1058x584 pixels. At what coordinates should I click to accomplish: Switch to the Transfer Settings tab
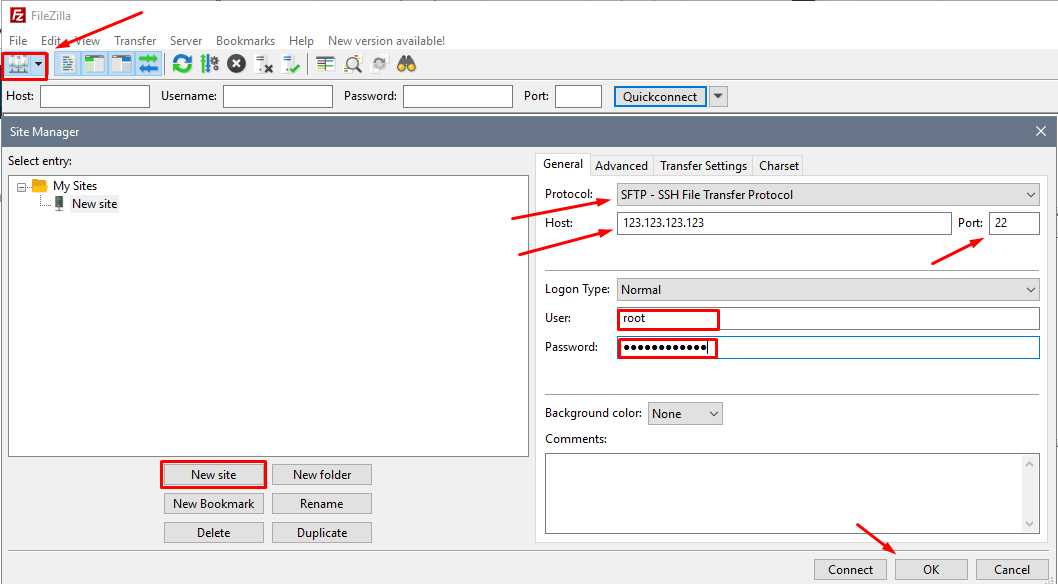click(703, 166)
